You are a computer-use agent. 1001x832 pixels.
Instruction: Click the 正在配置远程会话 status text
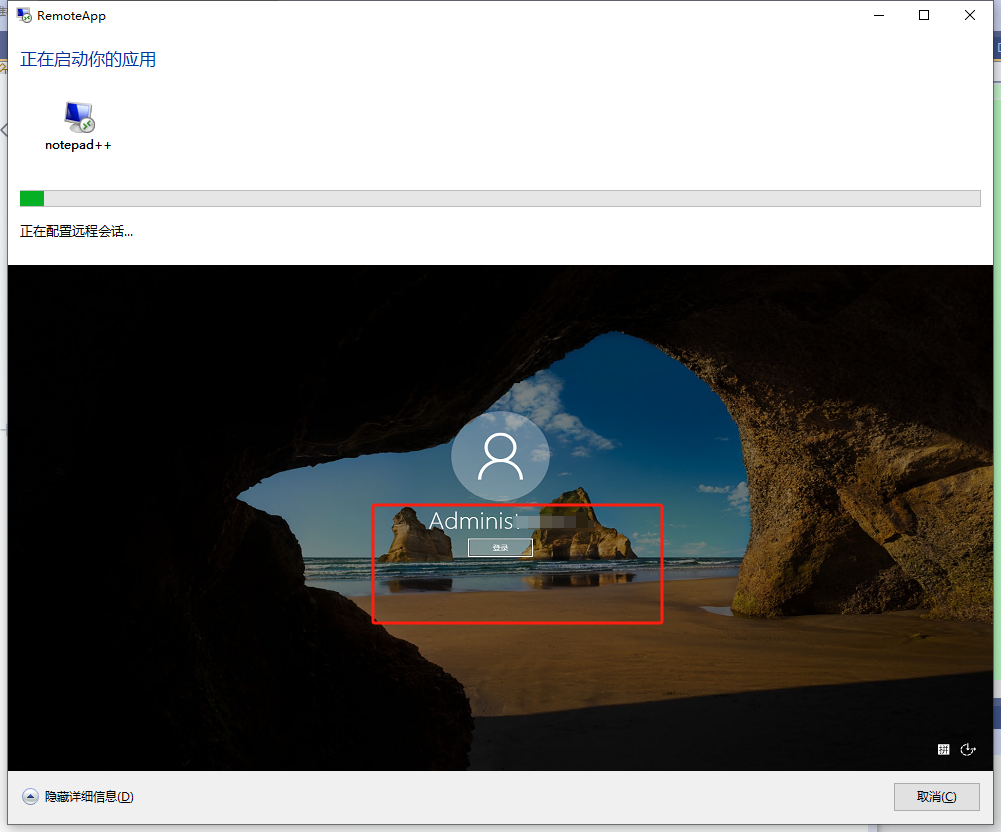point(77,232)
